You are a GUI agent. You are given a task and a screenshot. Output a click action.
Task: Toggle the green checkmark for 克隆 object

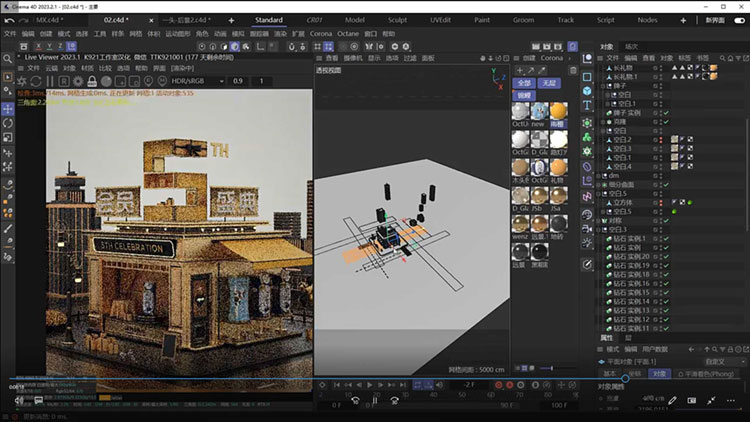665,121
